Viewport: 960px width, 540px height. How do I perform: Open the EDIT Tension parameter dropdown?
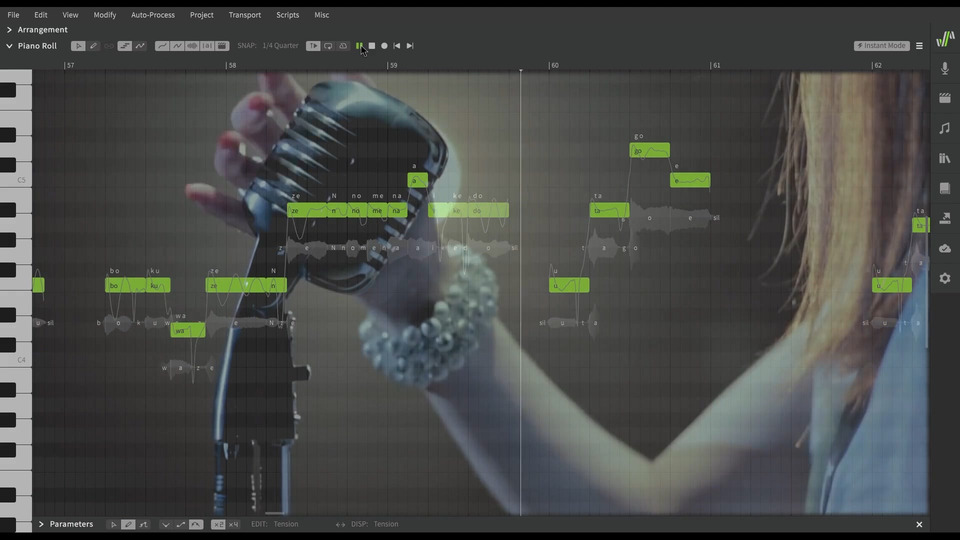(286, 524)
